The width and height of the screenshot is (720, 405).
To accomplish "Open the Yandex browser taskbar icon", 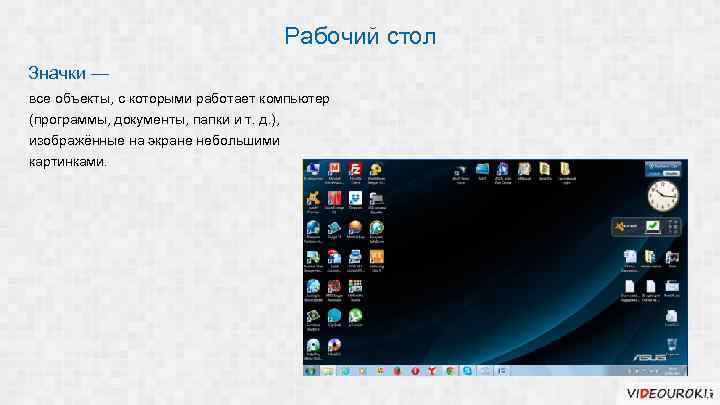I will pyautogui.click(x=432, y=371).
